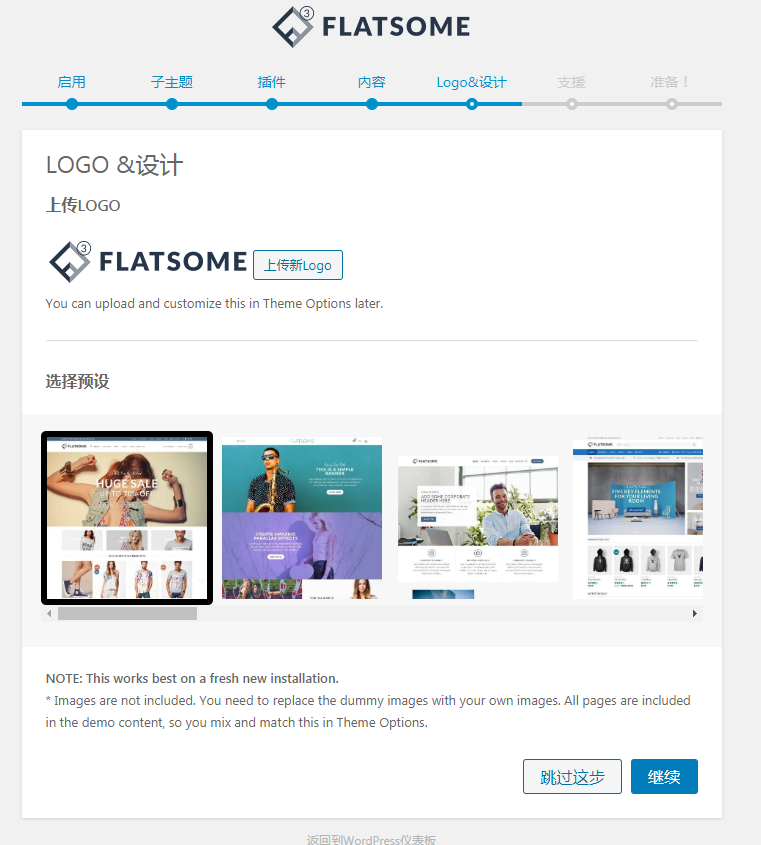This screenshot has width=761, height=845.
Task: Click the current step dot under Logo&设计
Action: [472, 104]
